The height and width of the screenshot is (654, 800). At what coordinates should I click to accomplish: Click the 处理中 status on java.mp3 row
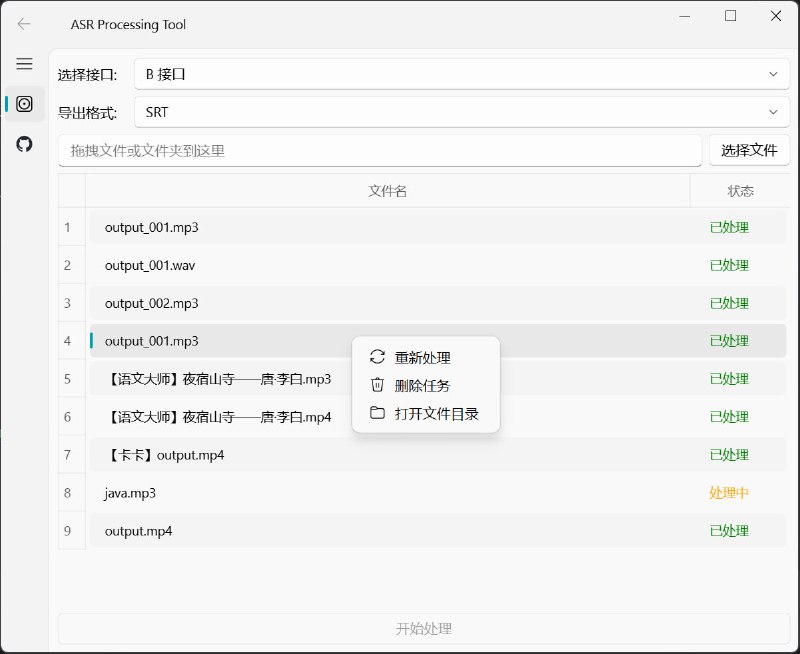[x=731, y=493]
